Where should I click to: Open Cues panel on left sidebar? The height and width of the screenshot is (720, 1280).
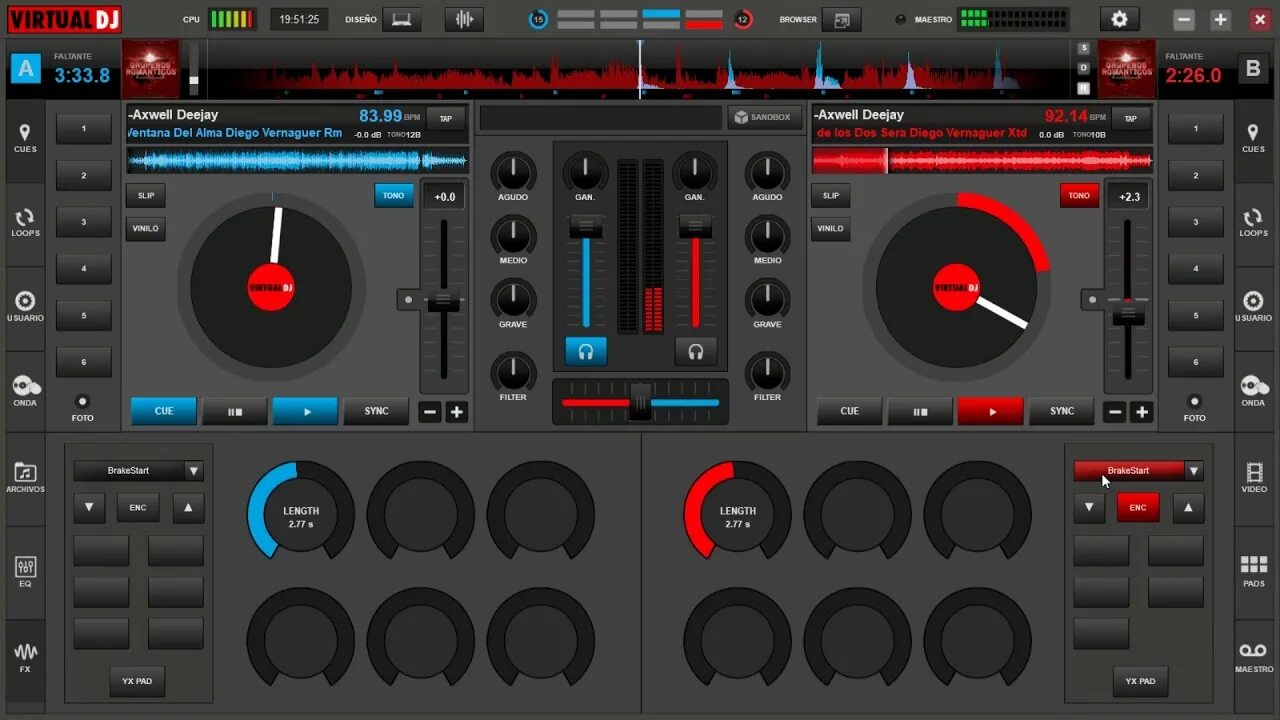pos(25,138)
